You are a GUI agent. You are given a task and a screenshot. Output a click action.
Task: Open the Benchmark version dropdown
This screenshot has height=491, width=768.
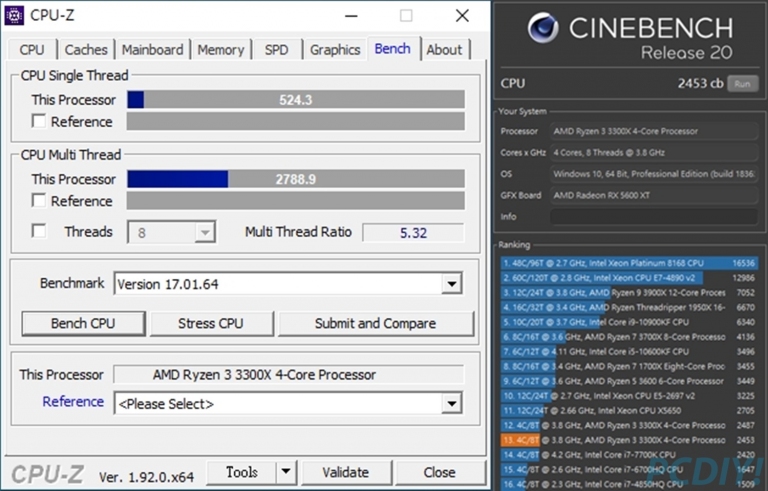click(x=451, y=284)
